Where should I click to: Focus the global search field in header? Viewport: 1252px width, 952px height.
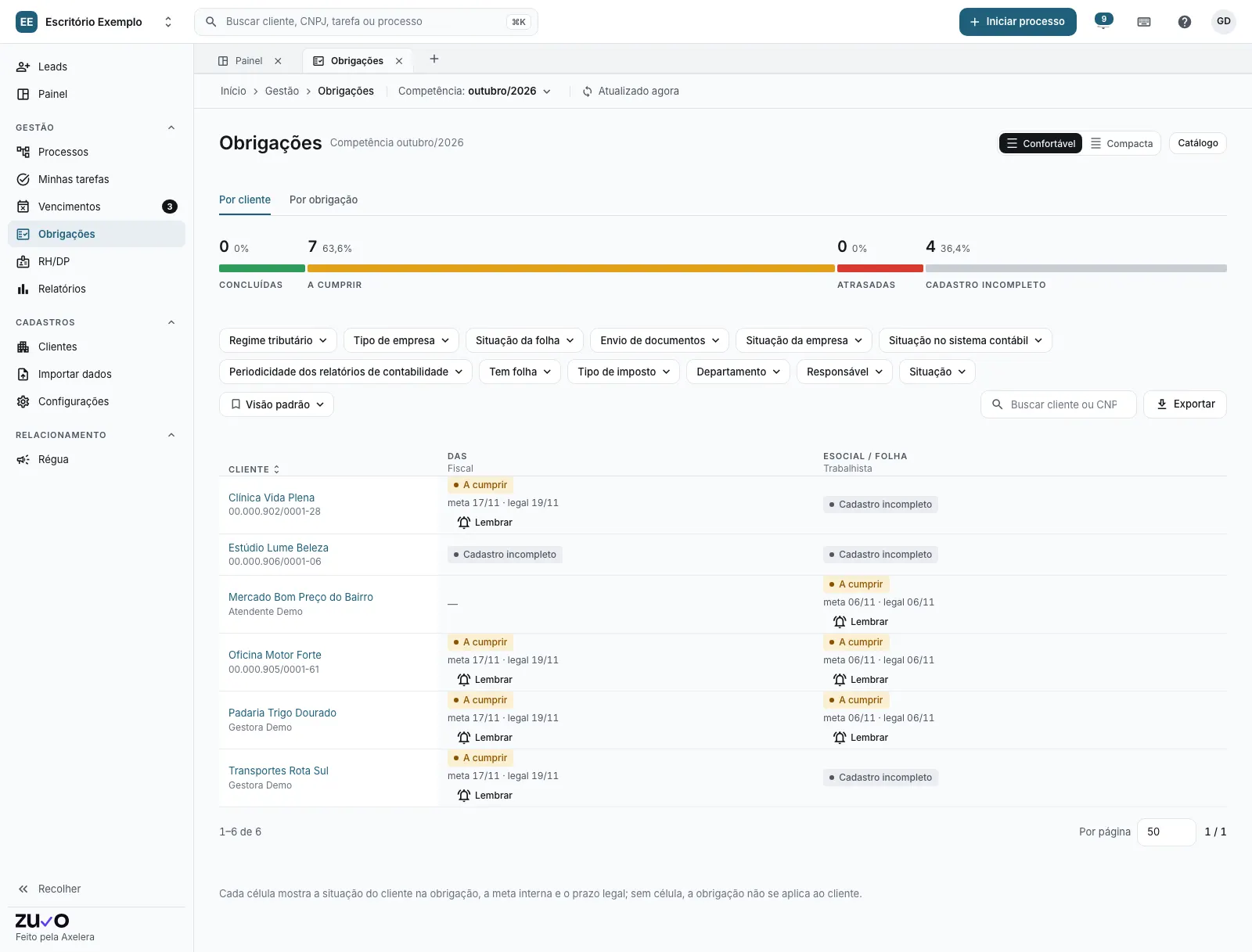(365, 22)
